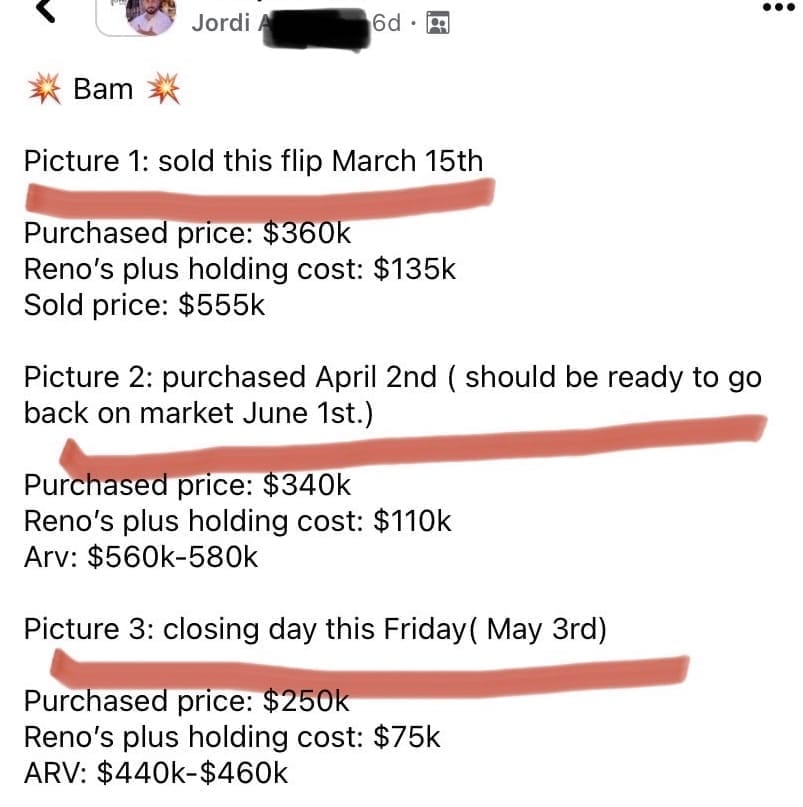The width and height of the screenshot is (803, 807).
Task: Open the post options three-dot menu
Action: (778, 7)
